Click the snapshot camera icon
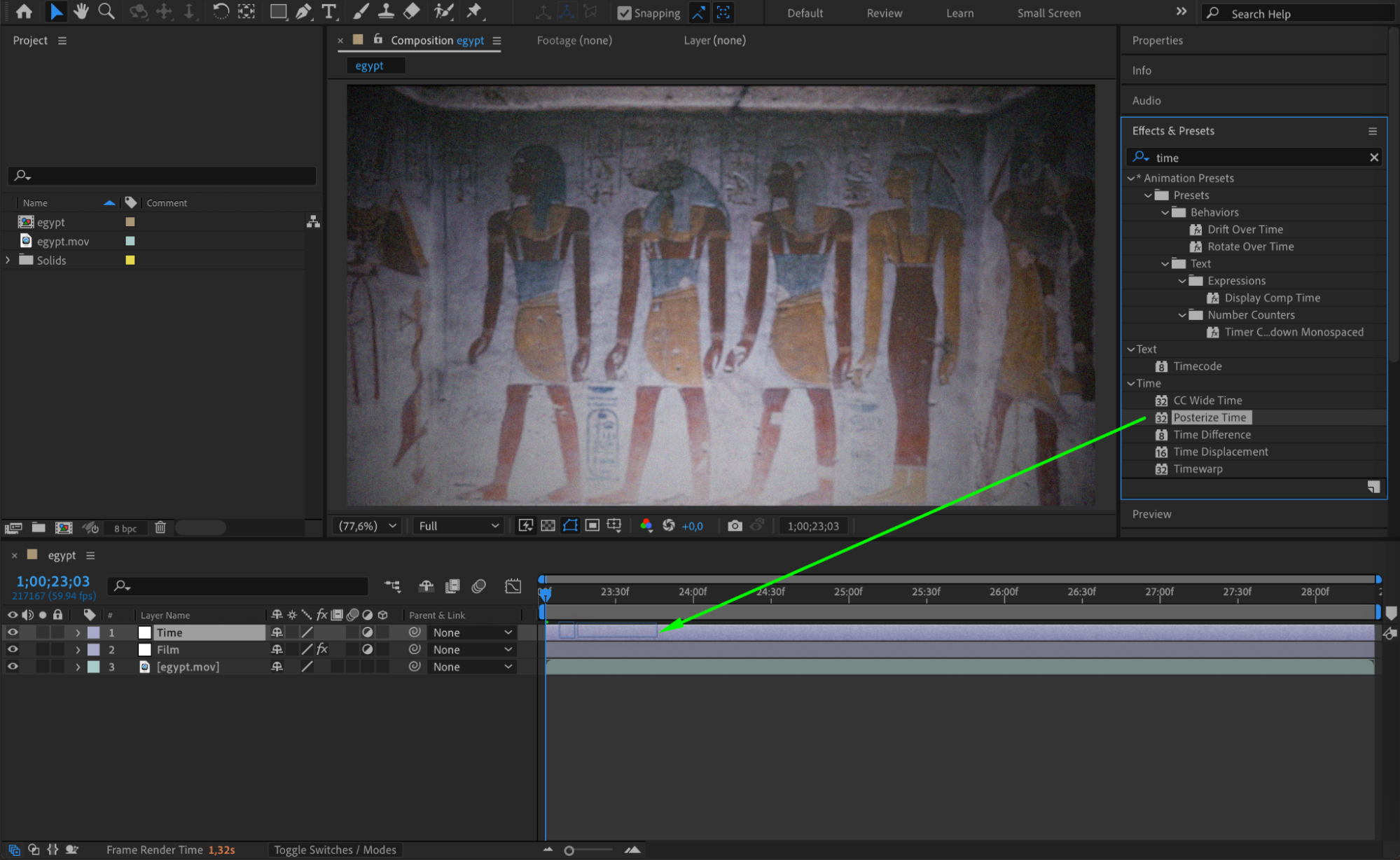 point(735,525)
